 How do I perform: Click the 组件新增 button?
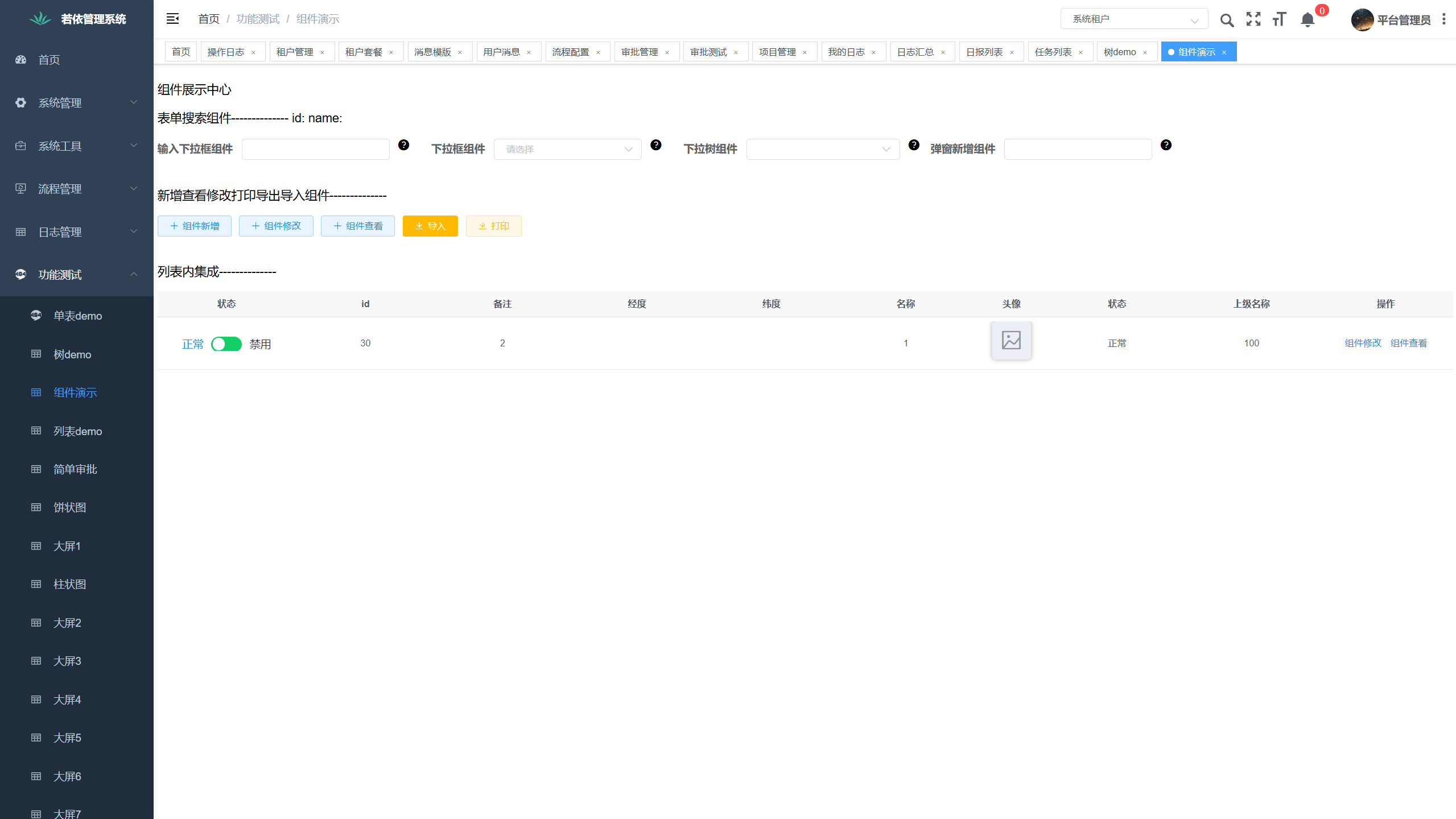pyautogui.click(x=195, y=226)
